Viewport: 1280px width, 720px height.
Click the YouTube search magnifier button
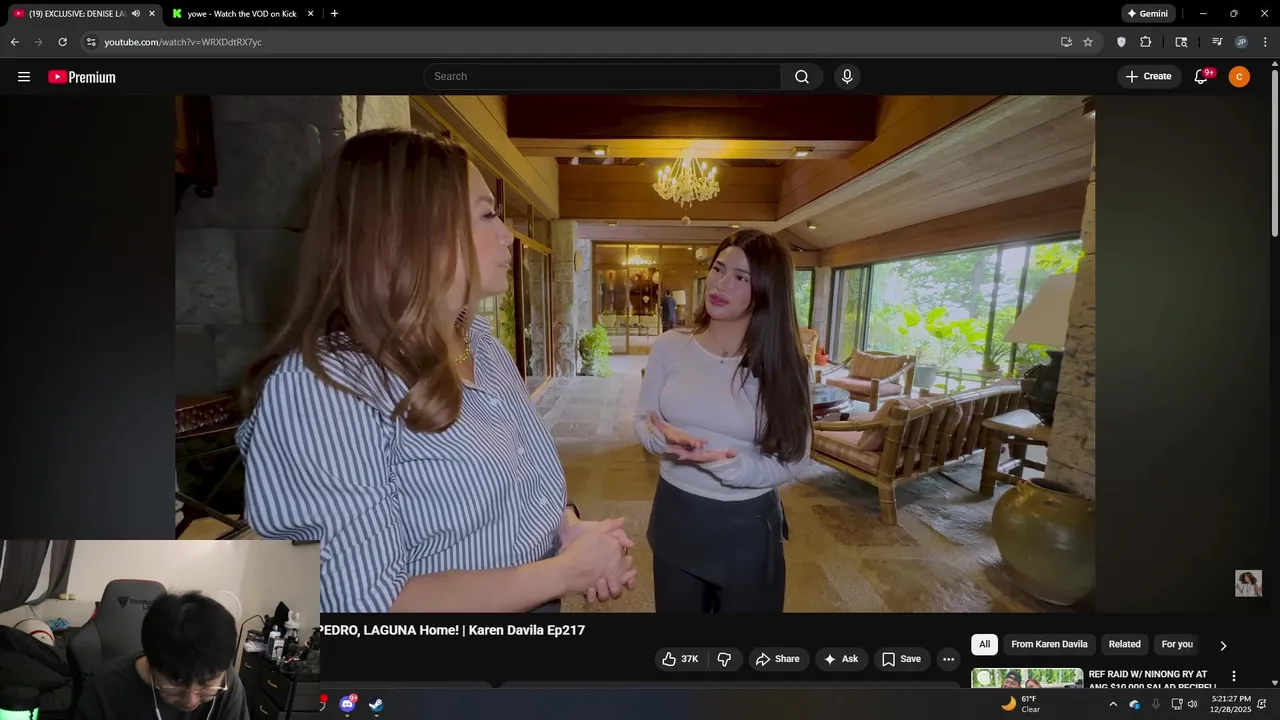802,77
